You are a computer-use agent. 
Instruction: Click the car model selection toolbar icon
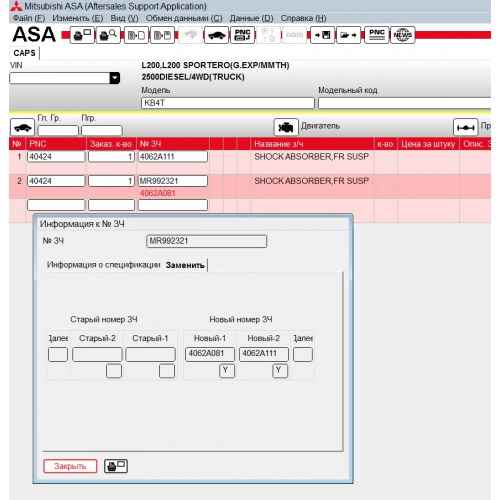click(x=216, y=35)
